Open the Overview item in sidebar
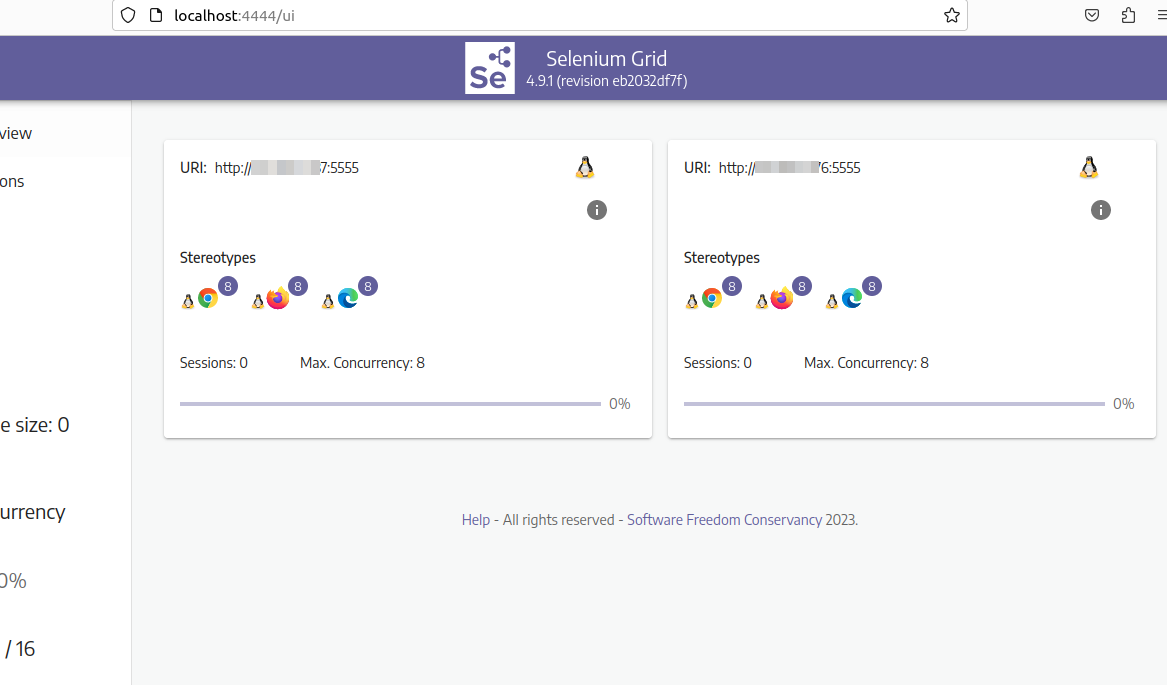 point(65,133)
